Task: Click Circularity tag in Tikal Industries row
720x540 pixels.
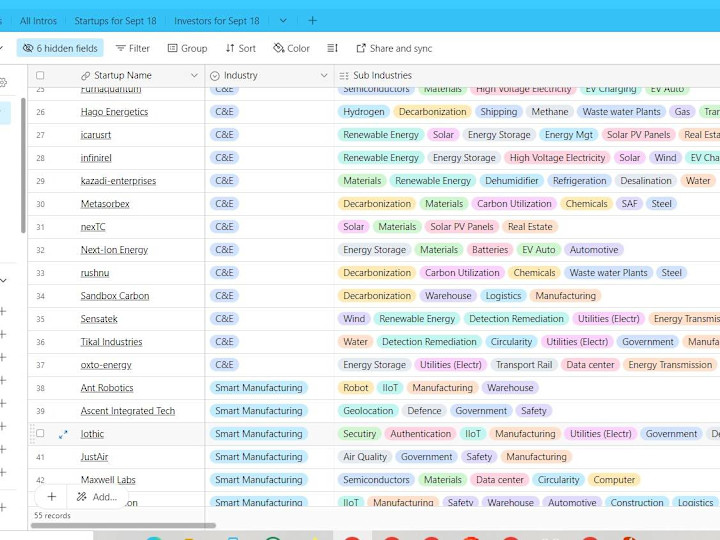Action: pos(511,342)
